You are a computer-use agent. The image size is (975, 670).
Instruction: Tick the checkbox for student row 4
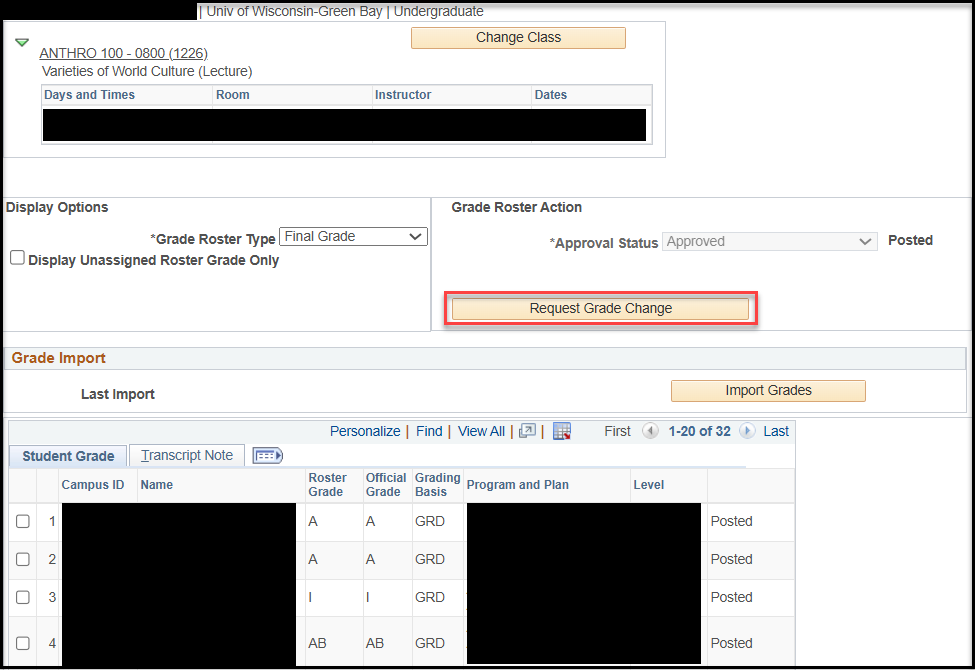[x=23, y=643]
